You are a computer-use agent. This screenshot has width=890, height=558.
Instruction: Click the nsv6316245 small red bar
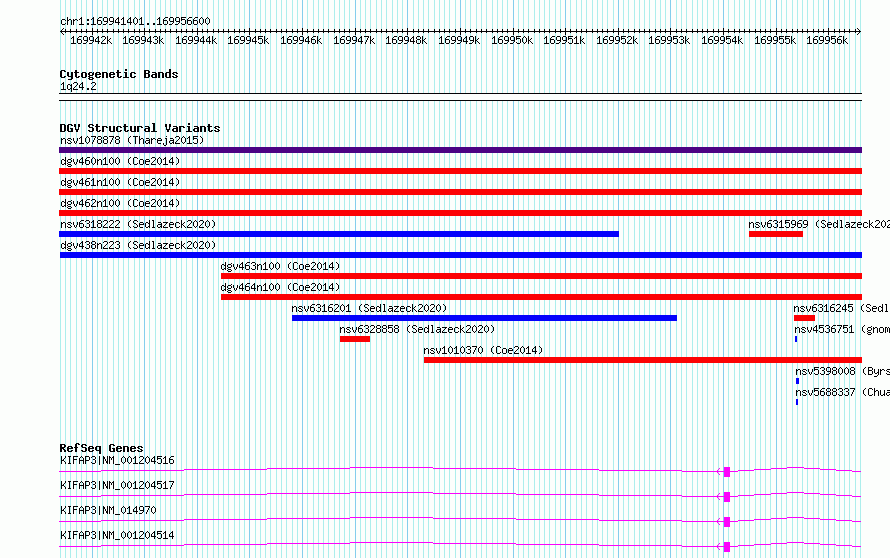pos(804,318)
